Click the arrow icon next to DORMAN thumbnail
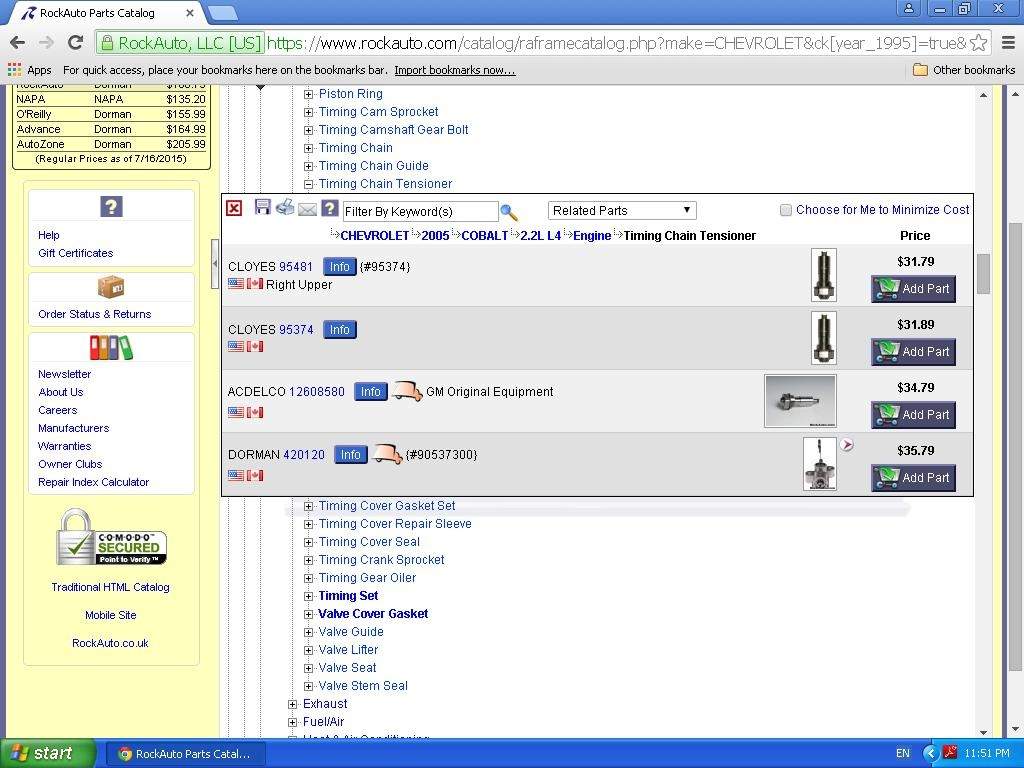The image size is (1024, 768). tap(847, 445)
